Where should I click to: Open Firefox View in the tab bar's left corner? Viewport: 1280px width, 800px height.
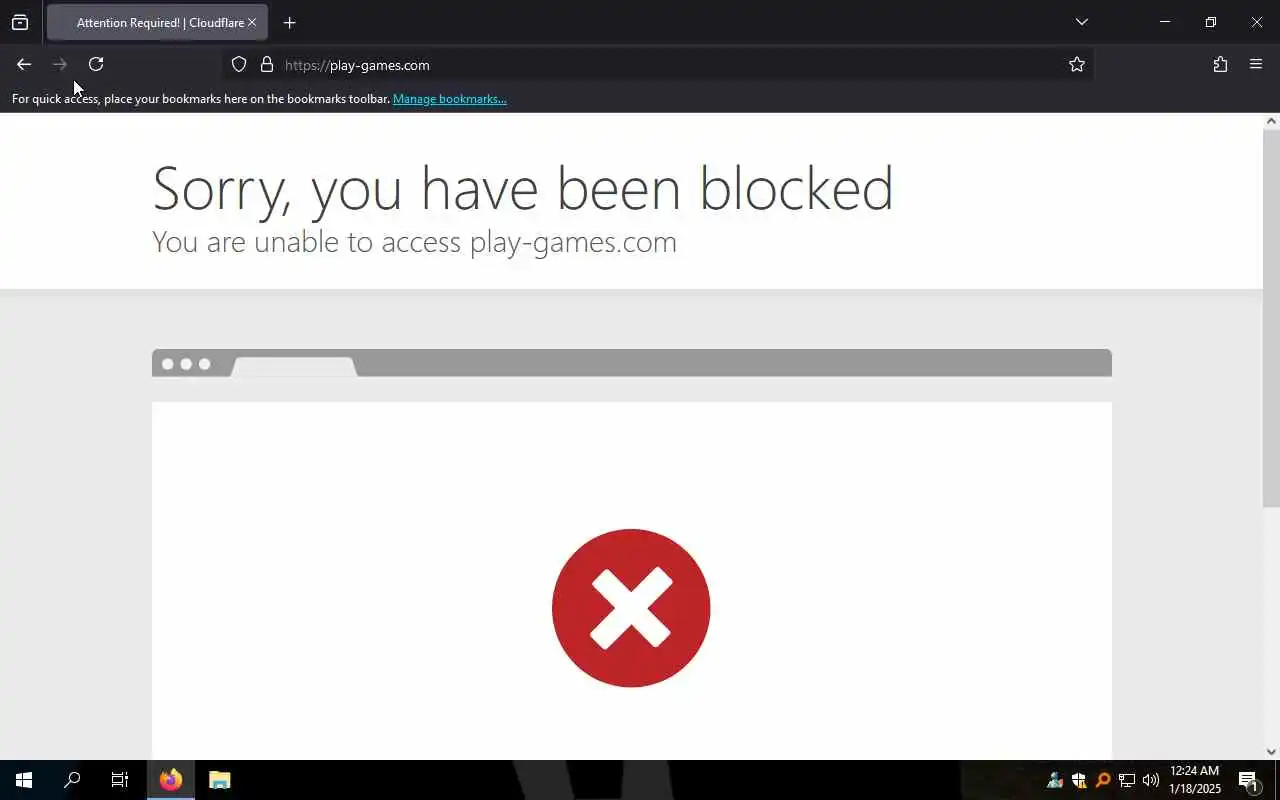pos(20,22)
